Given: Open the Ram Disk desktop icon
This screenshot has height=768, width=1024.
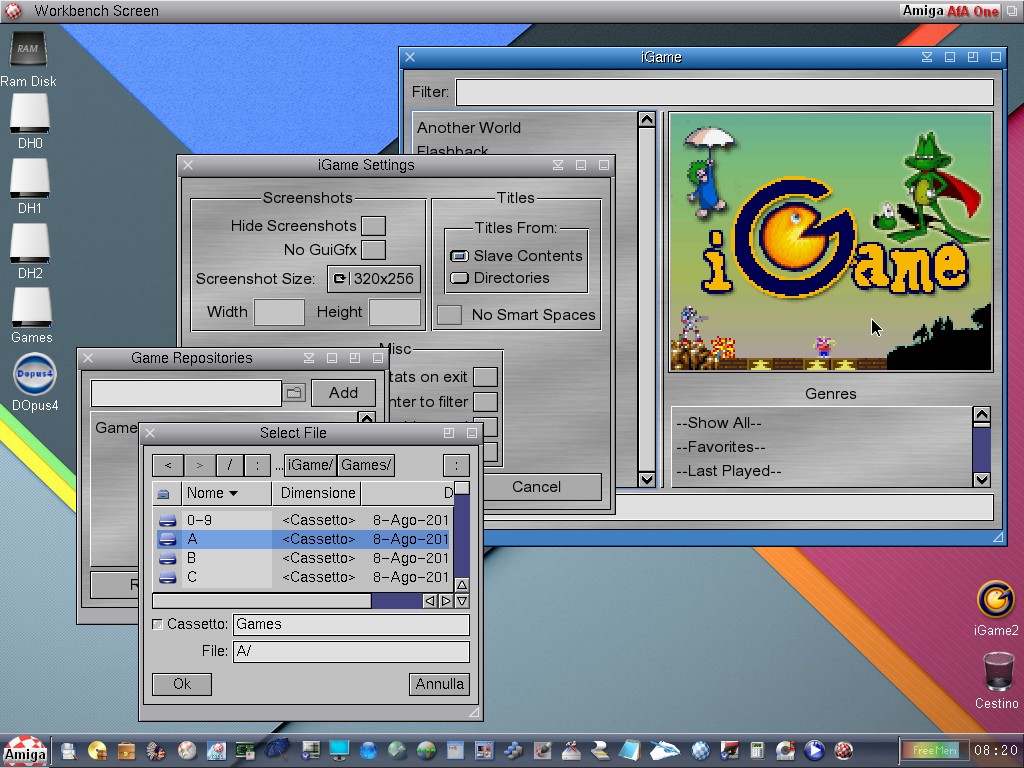Looking at the screenshot, I should [28, 52].
